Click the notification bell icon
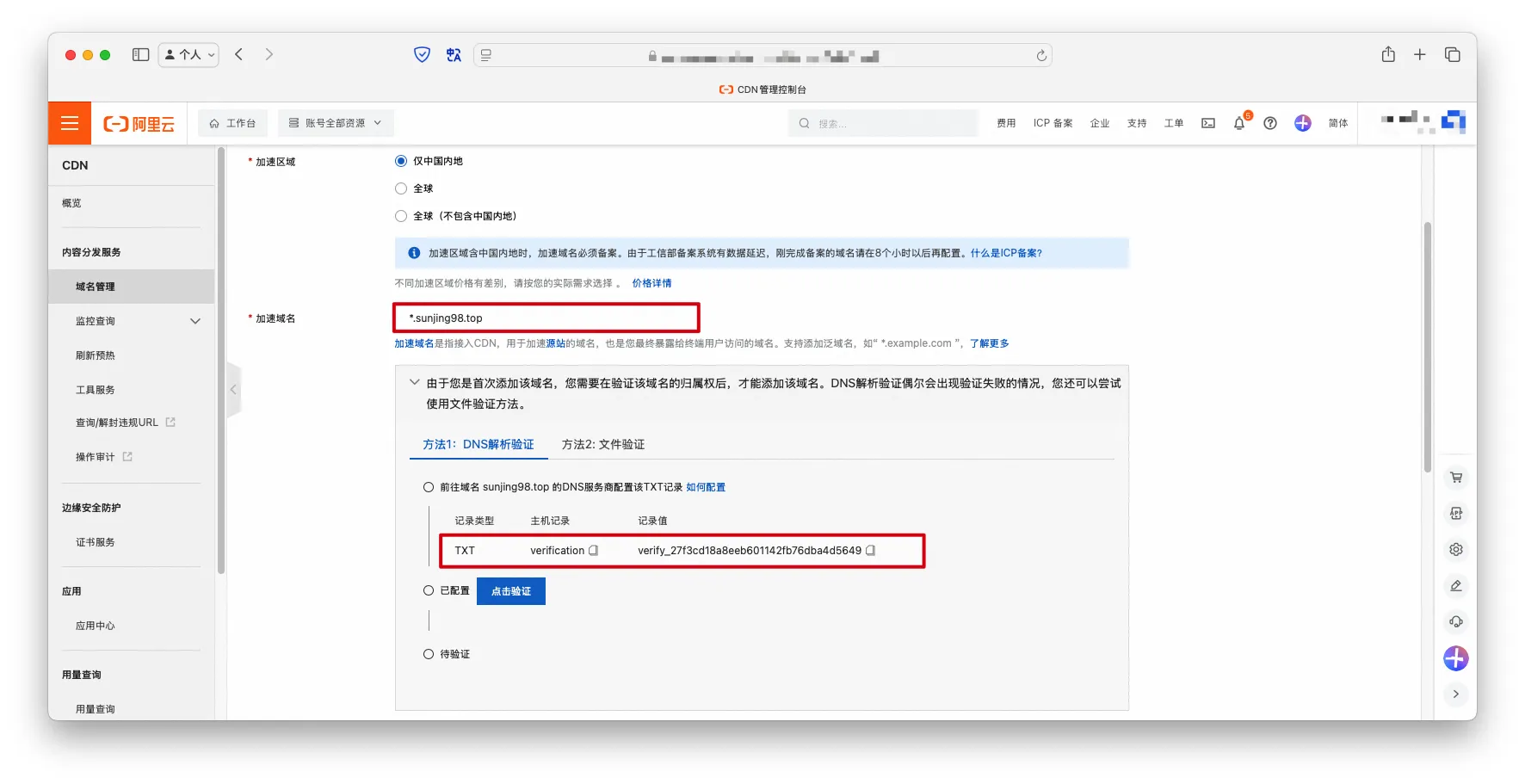 (1238, 123)
